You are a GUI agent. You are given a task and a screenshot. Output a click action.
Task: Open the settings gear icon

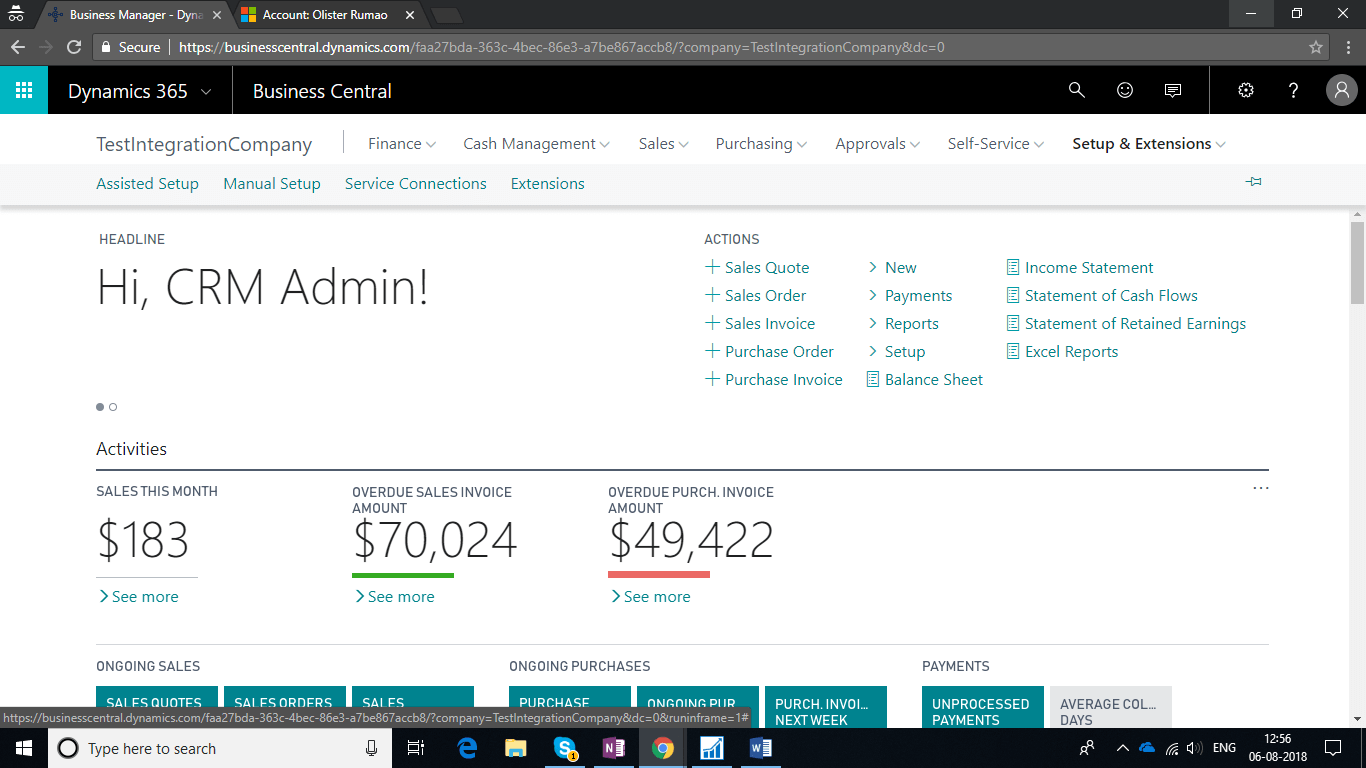tap(1246, 90)
